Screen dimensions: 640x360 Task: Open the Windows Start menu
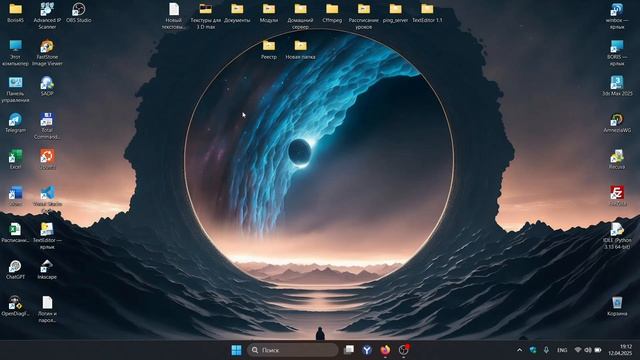(236, 350)
